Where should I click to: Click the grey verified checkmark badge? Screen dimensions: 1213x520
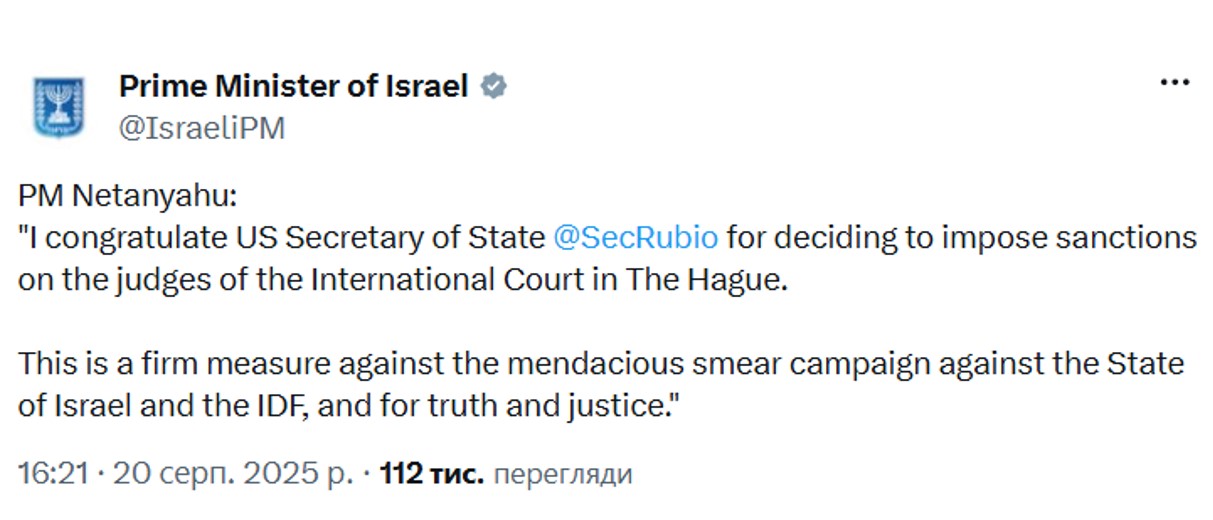(494, 87)
